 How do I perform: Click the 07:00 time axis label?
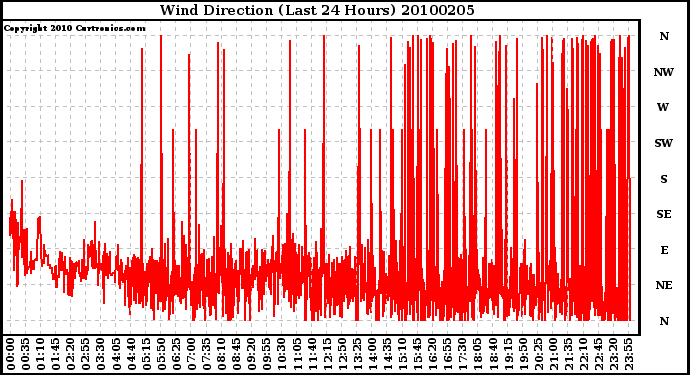click(191, 355)
